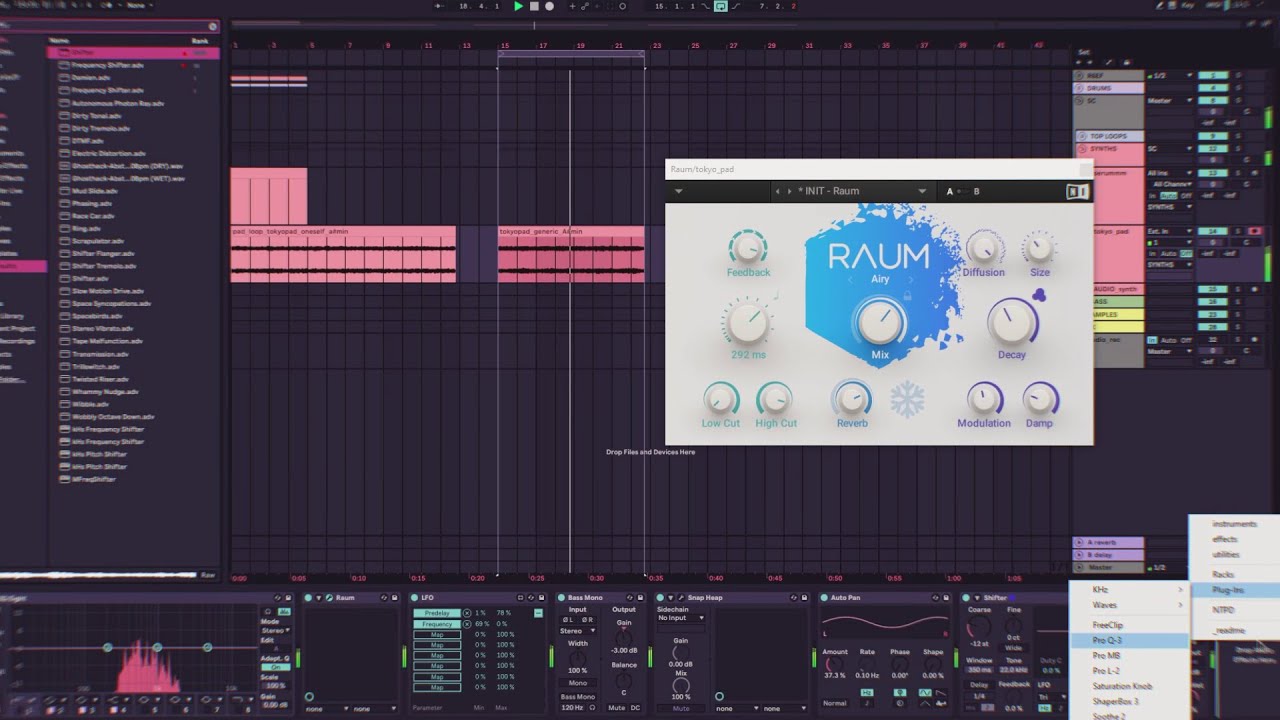Open the EQ Mode Stereo dropdown
The width and height of the screenshot is (1280, 720).
(274, 631)
